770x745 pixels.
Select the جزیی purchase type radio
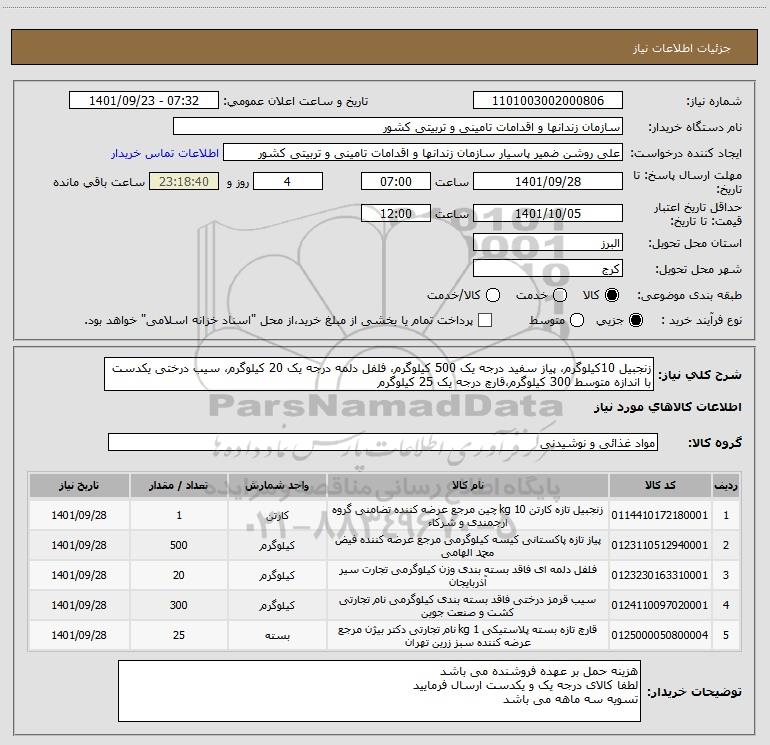[x=635, y=320]
